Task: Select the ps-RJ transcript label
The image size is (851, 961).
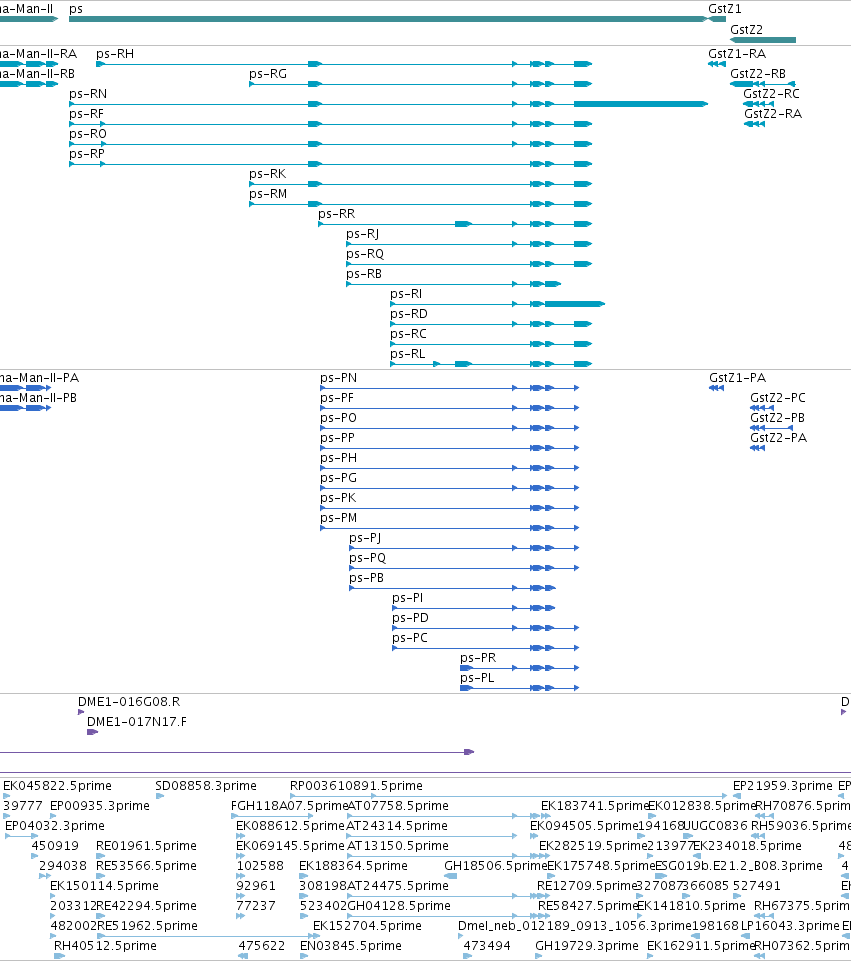Action: click(362, 234)
